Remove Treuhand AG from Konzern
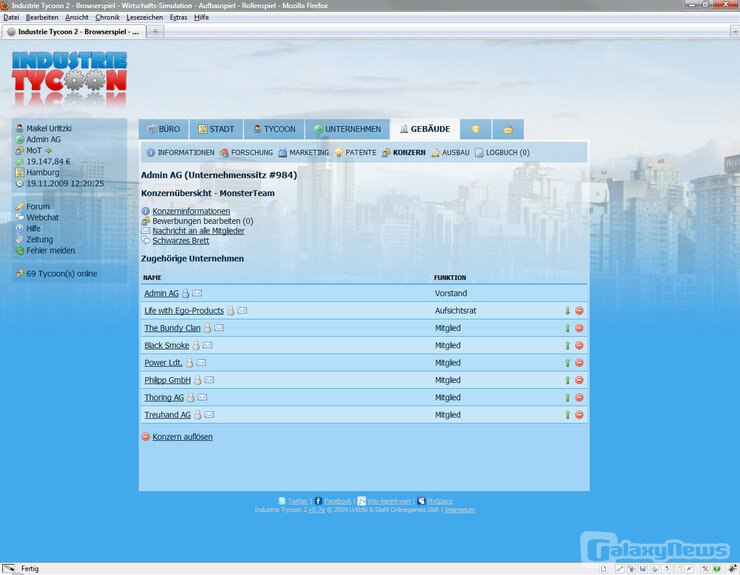Screen dimensions: 740x575 [580, 415]
